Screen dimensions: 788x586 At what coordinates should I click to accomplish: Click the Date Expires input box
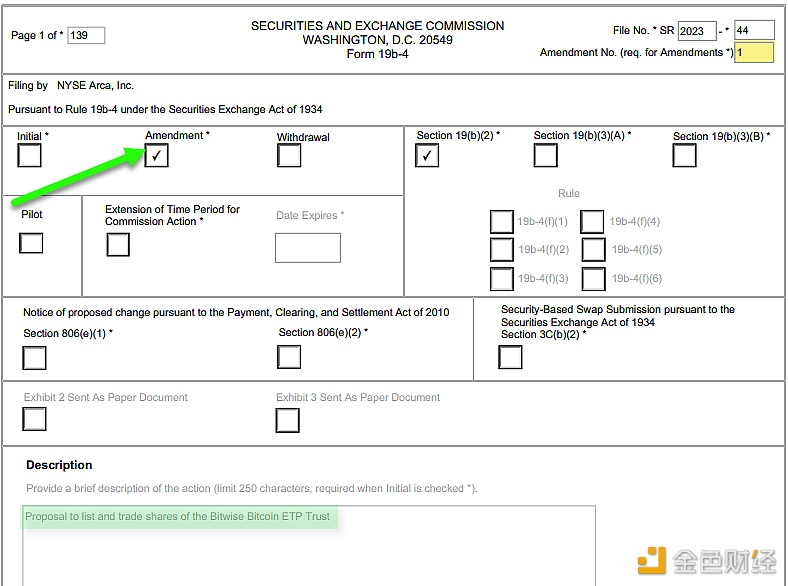pyautogui.click(x=308, y=248)
